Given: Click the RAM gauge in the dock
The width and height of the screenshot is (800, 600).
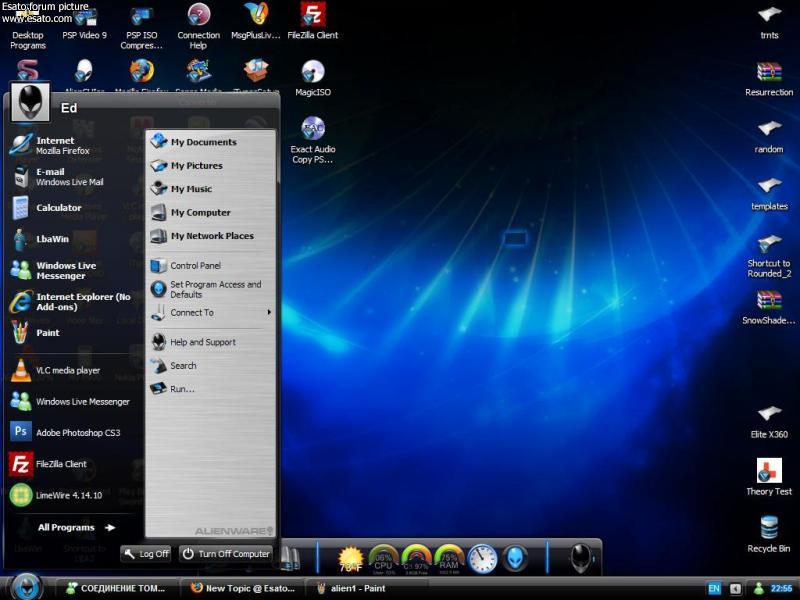Looking at the screenshot, I should coord(448,560).
